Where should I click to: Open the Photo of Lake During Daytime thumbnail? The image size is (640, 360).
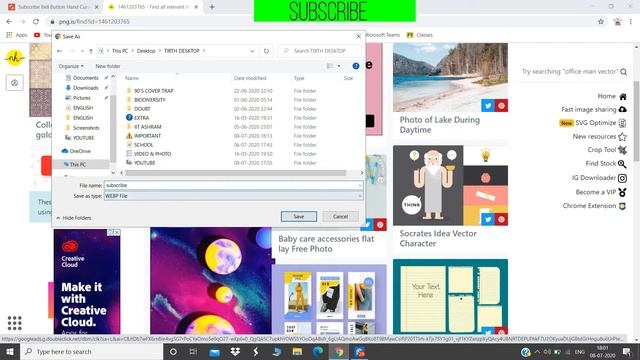(450, 77)
